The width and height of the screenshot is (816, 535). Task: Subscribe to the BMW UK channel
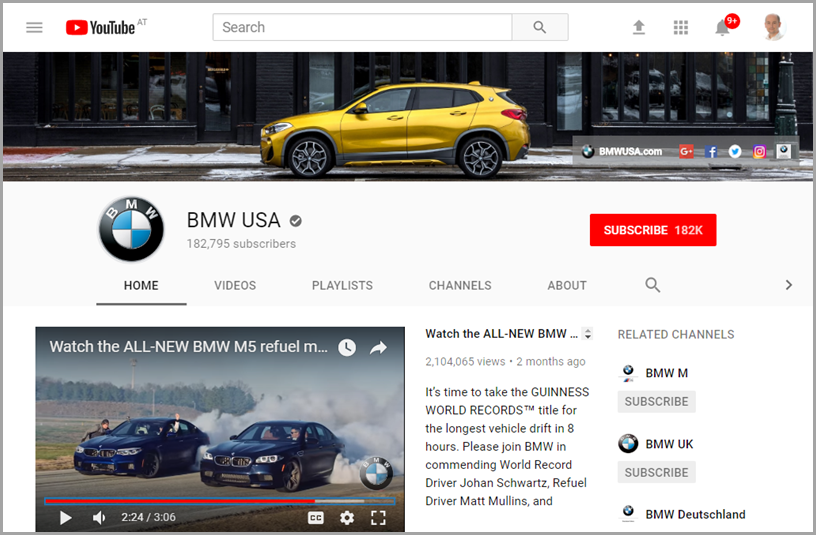point(656,473)
